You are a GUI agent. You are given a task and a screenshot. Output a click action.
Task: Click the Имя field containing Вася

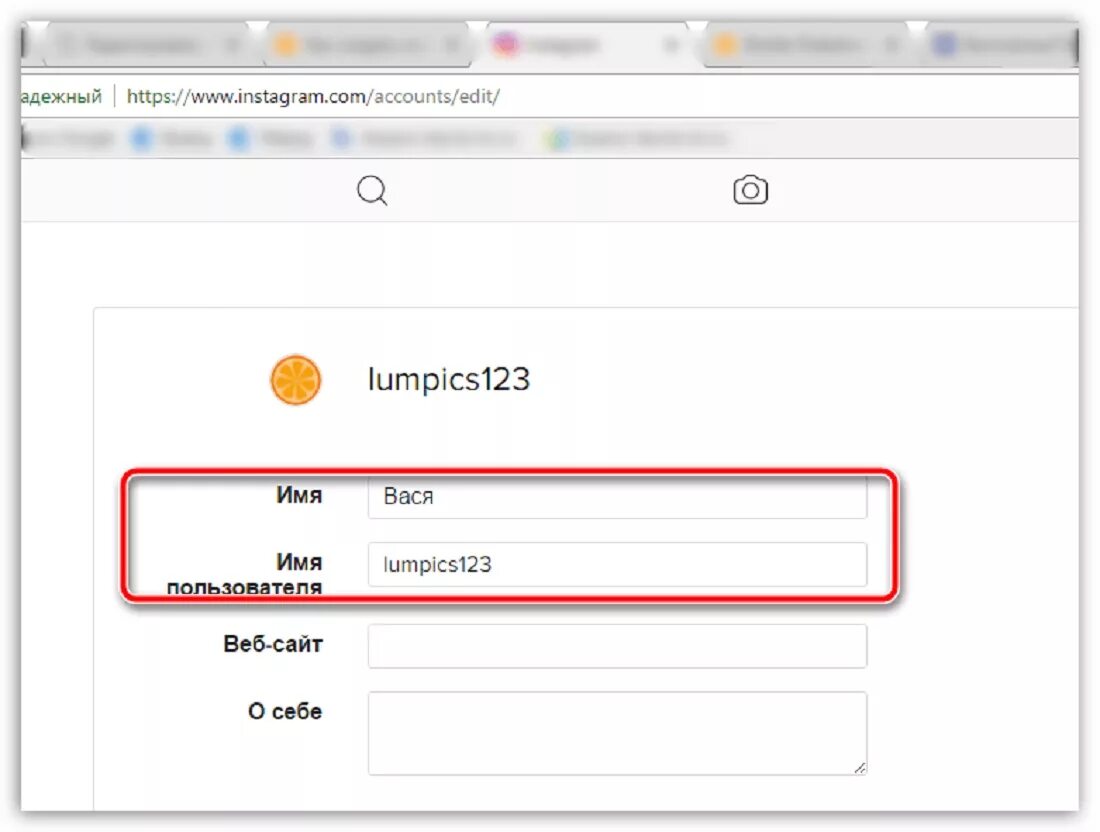pyautogui.click(x=617, y=497)
